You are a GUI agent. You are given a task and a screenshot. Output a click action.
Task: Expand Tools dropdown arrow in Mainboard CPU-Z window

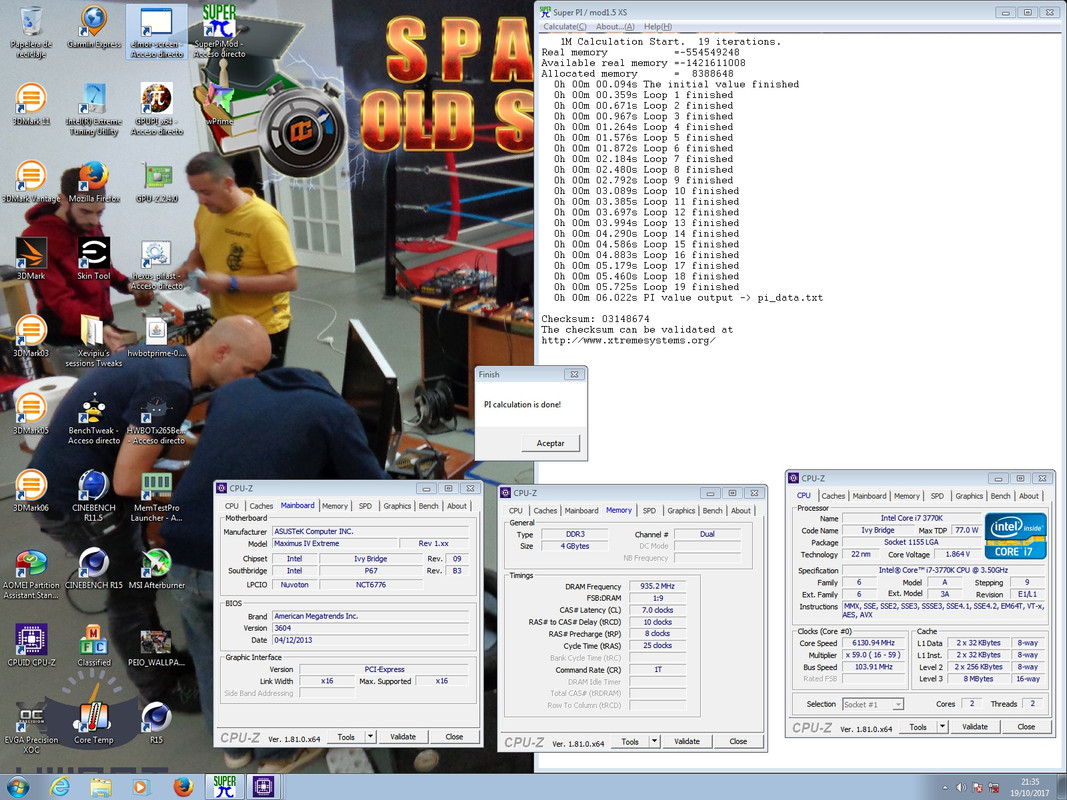371,737
